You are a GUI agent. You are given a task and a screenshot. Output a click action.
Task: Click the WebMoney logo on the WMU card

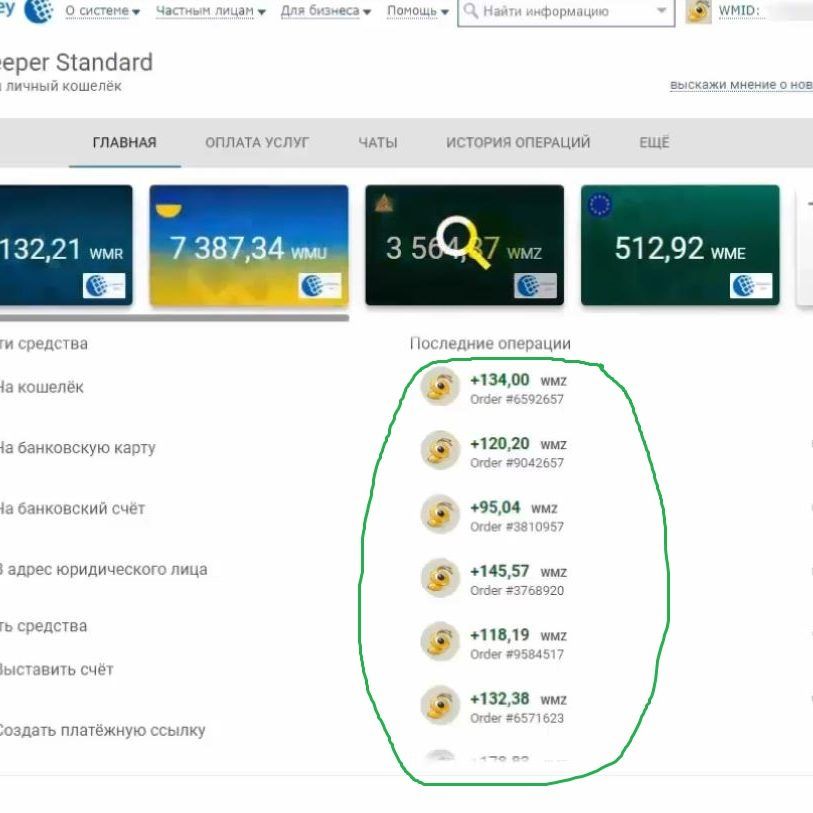[x=320, y=285]
